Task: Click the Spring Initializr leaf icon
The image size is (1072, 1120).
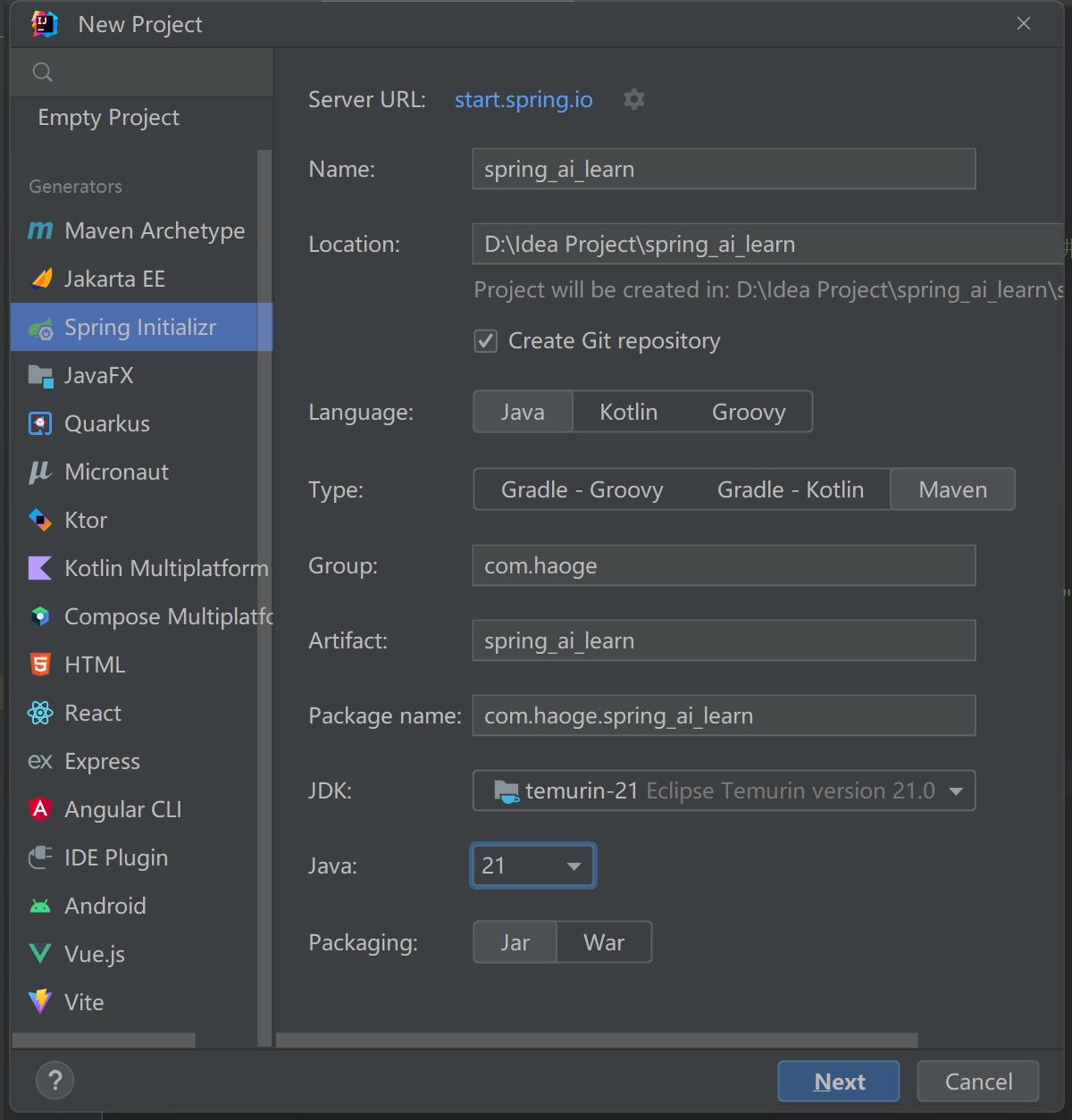Action: pyautogui.click(x=41, y=328)
